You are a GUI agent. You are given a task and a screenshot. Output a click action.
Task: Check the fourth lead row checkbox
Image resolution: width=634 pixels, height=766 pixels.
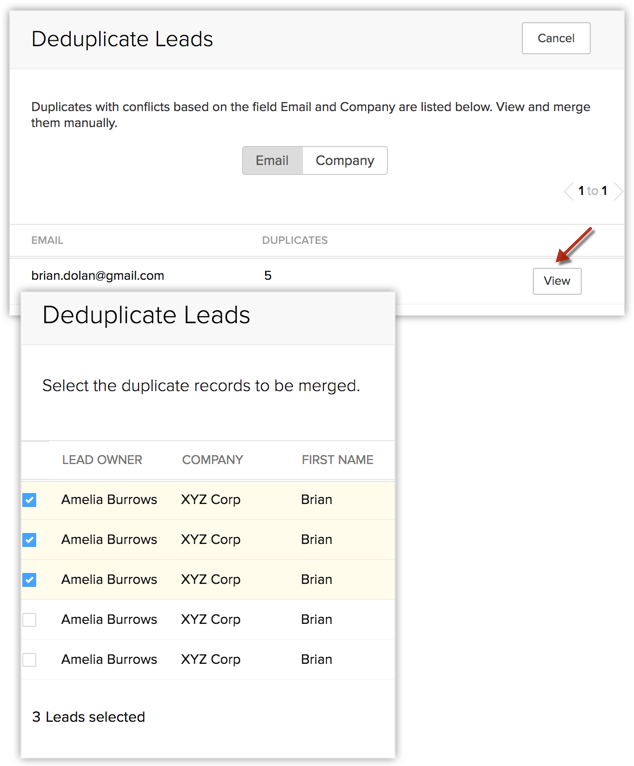[x=29, y=620]
